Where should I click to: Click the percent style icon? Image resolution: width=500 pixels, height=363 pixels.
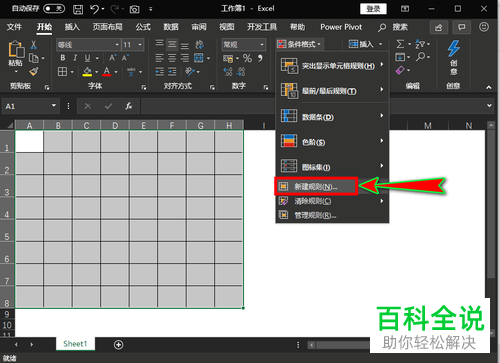pyautogui.click(x=247, y=58)
